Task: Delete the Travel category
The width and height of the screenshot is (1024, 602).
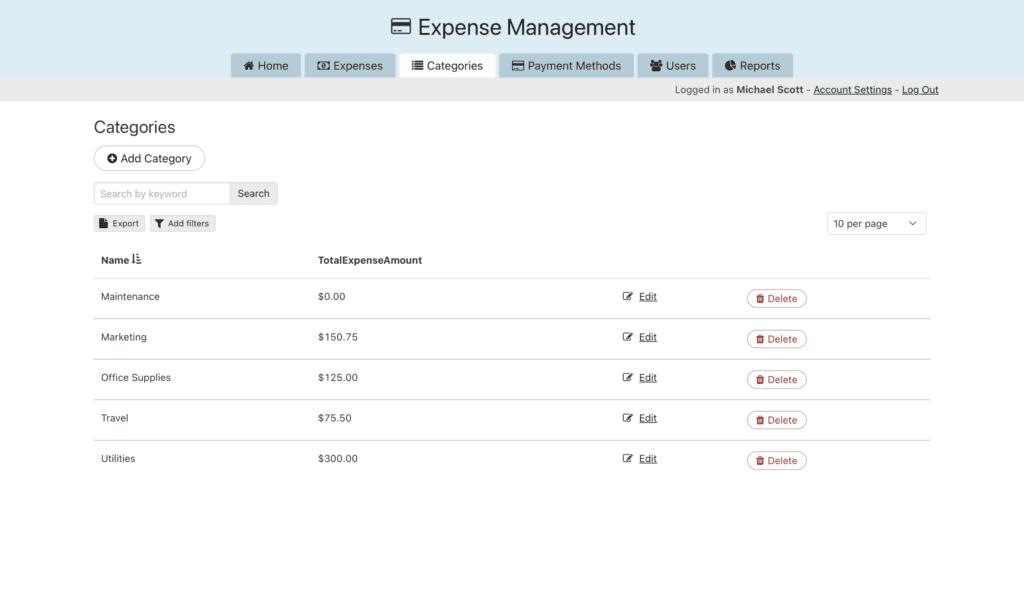Action: click(776, 420)
